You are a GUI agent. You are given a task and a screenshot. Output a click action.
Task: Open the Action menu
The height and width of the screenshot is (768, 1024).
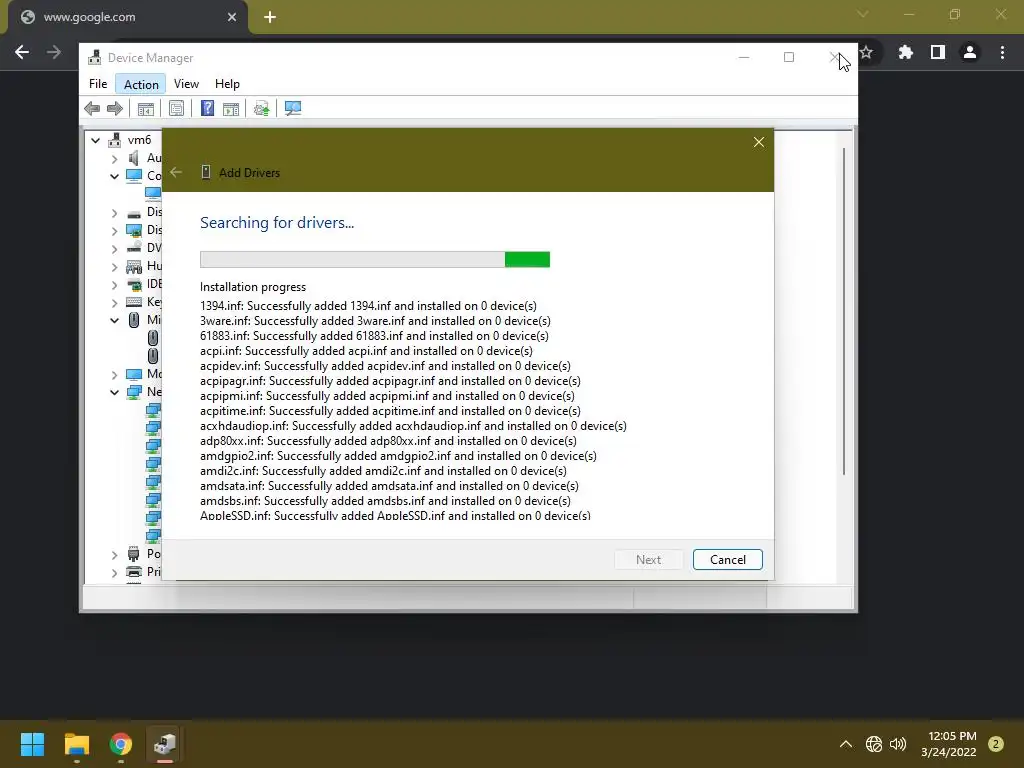coord(141,84)
